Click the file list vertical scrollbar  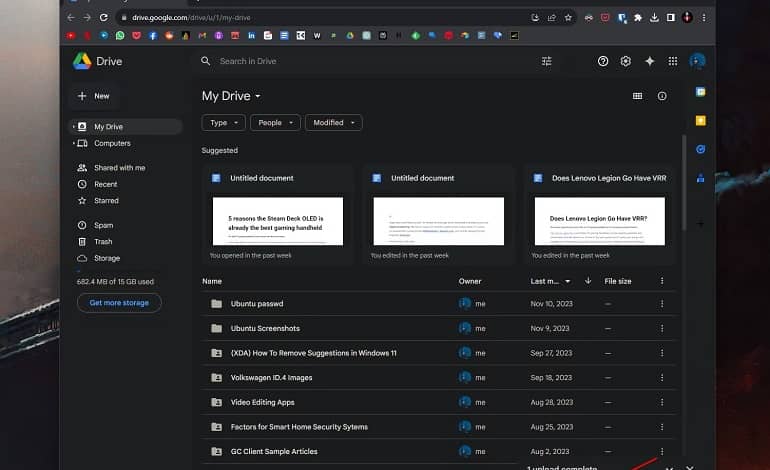[x=684, y=182]
